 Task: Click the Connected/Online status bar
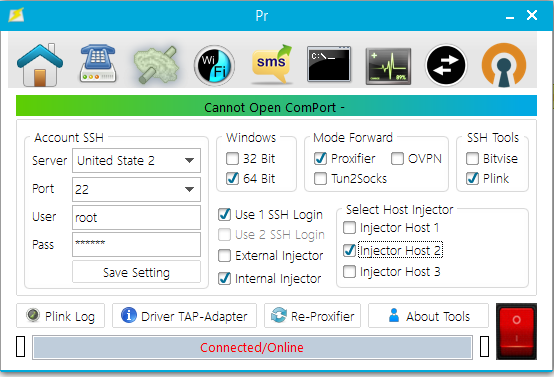point(252,348)
